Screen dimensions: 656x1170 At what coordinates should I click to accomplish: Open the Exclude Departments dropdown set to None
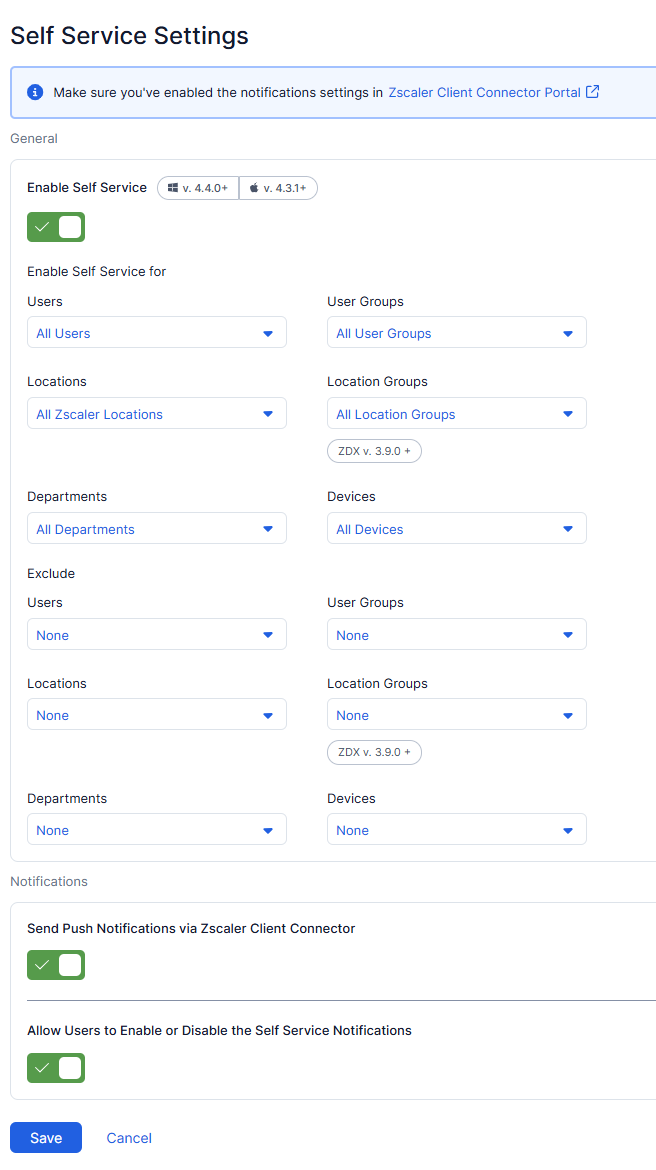click(157, 830)
